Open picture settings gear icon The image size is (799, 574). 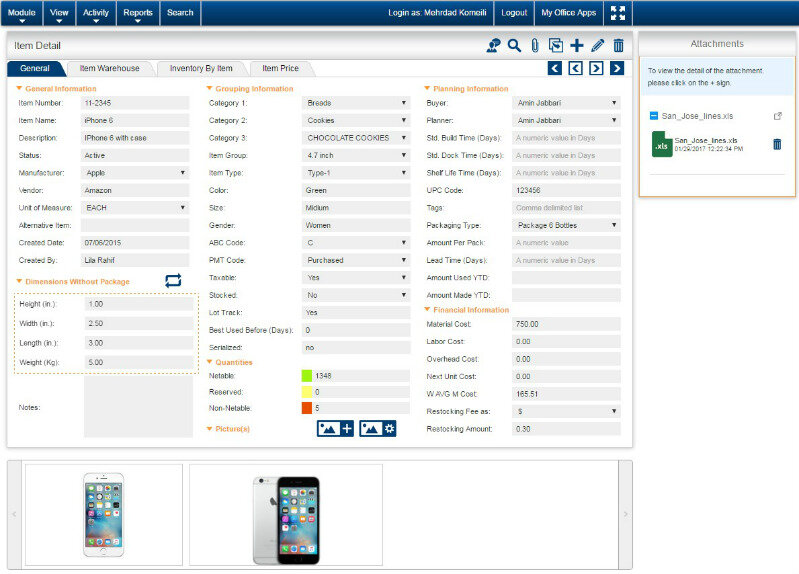378,428
